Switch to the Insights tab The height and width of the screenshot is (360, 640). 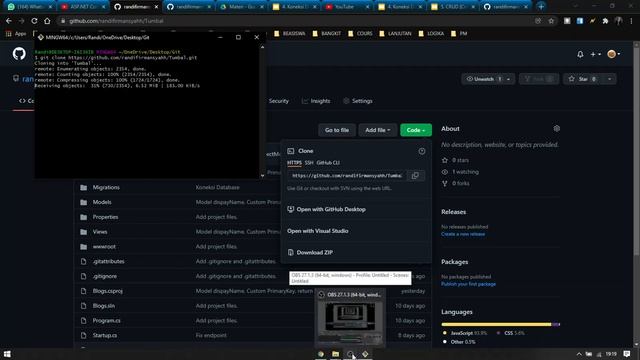316,101
